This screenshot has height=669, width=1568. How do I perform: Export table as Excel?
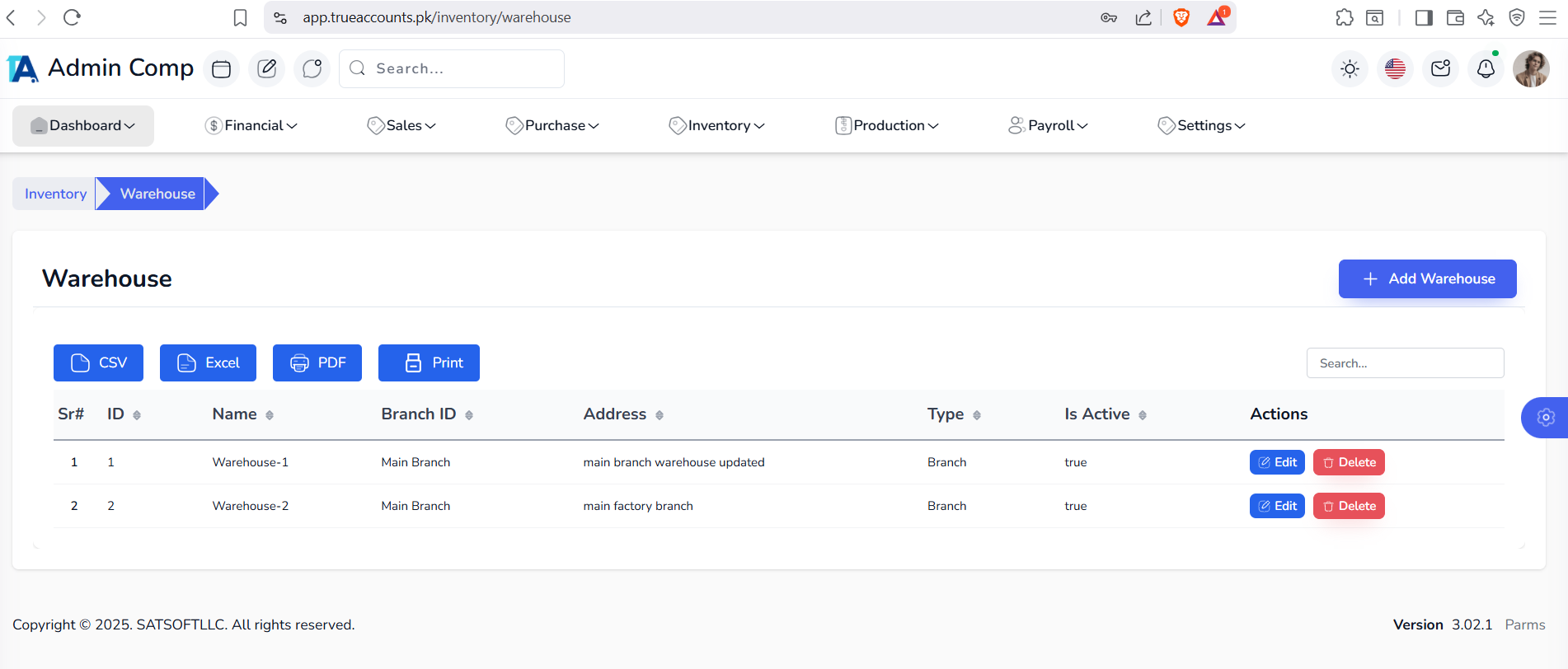pyautogui.click(x=208, y=363)
